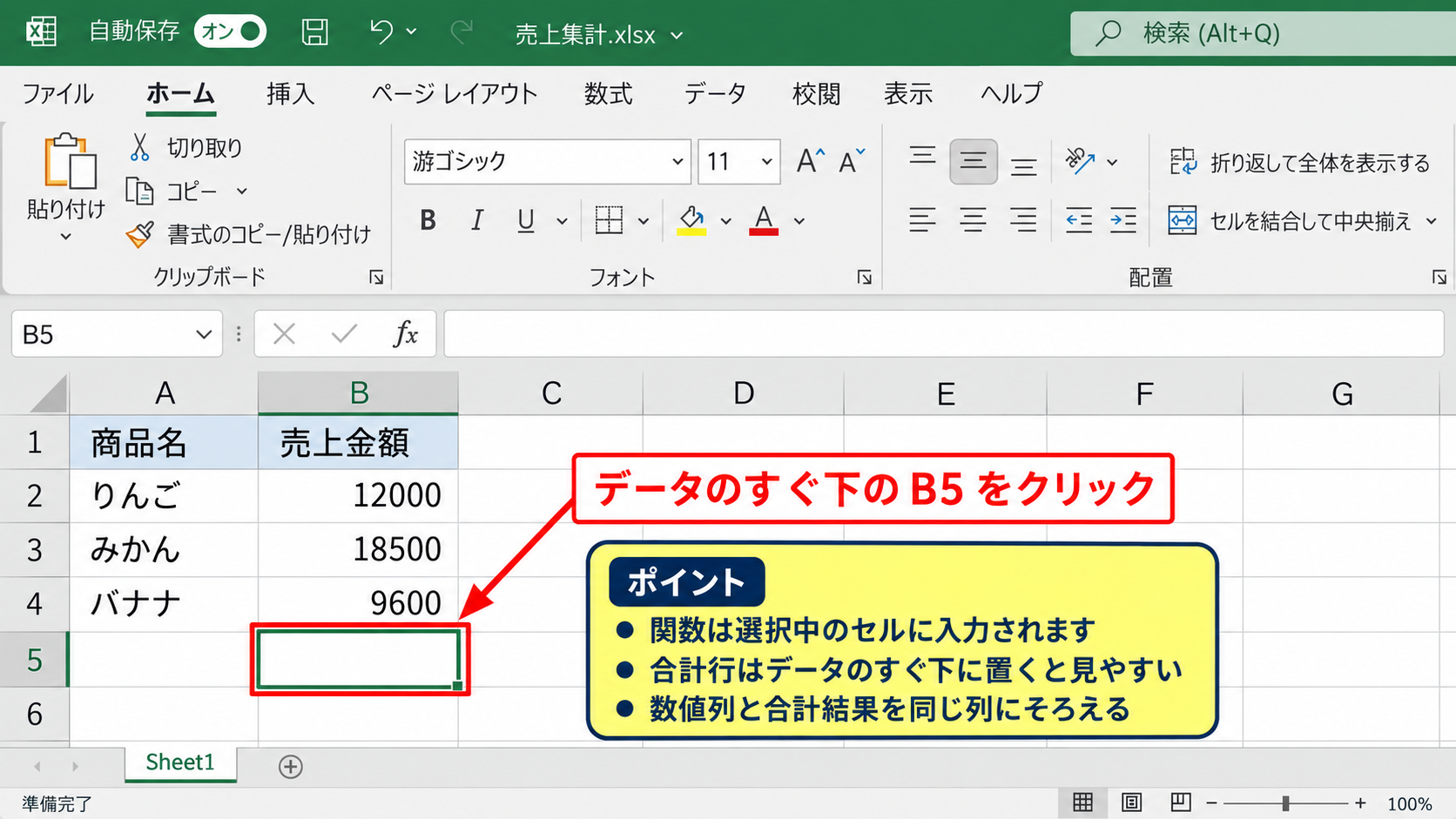Image resolution: width=1456 pixels, height=819 pixels.
Task: Open the 売上集計.xlsx filename dropdown
Action: pyautogui.click(x=677, y=36)
